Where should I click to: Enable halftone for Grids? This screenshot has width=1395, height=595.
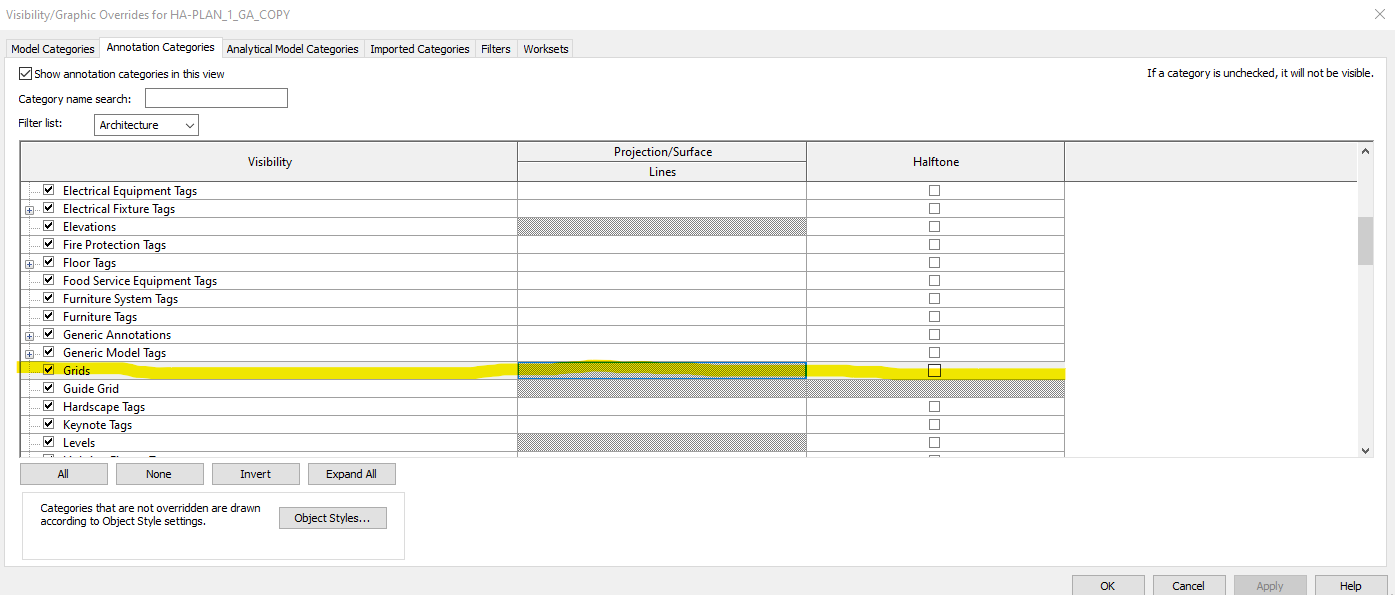[934, 369]
